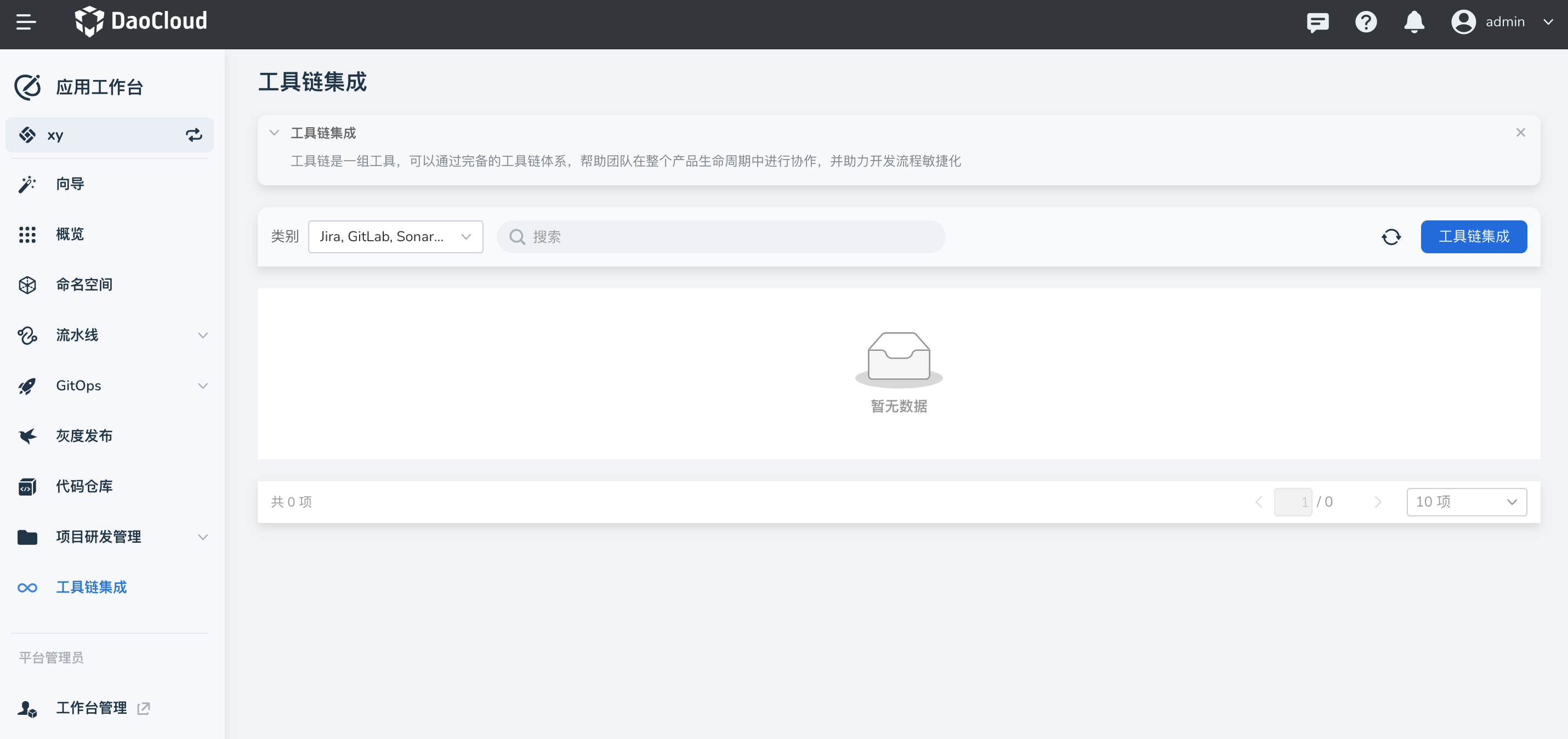Screen dimensions: 1568x739
Task: Collapse the 工具链集成 description panel
Action: [275, 133]
